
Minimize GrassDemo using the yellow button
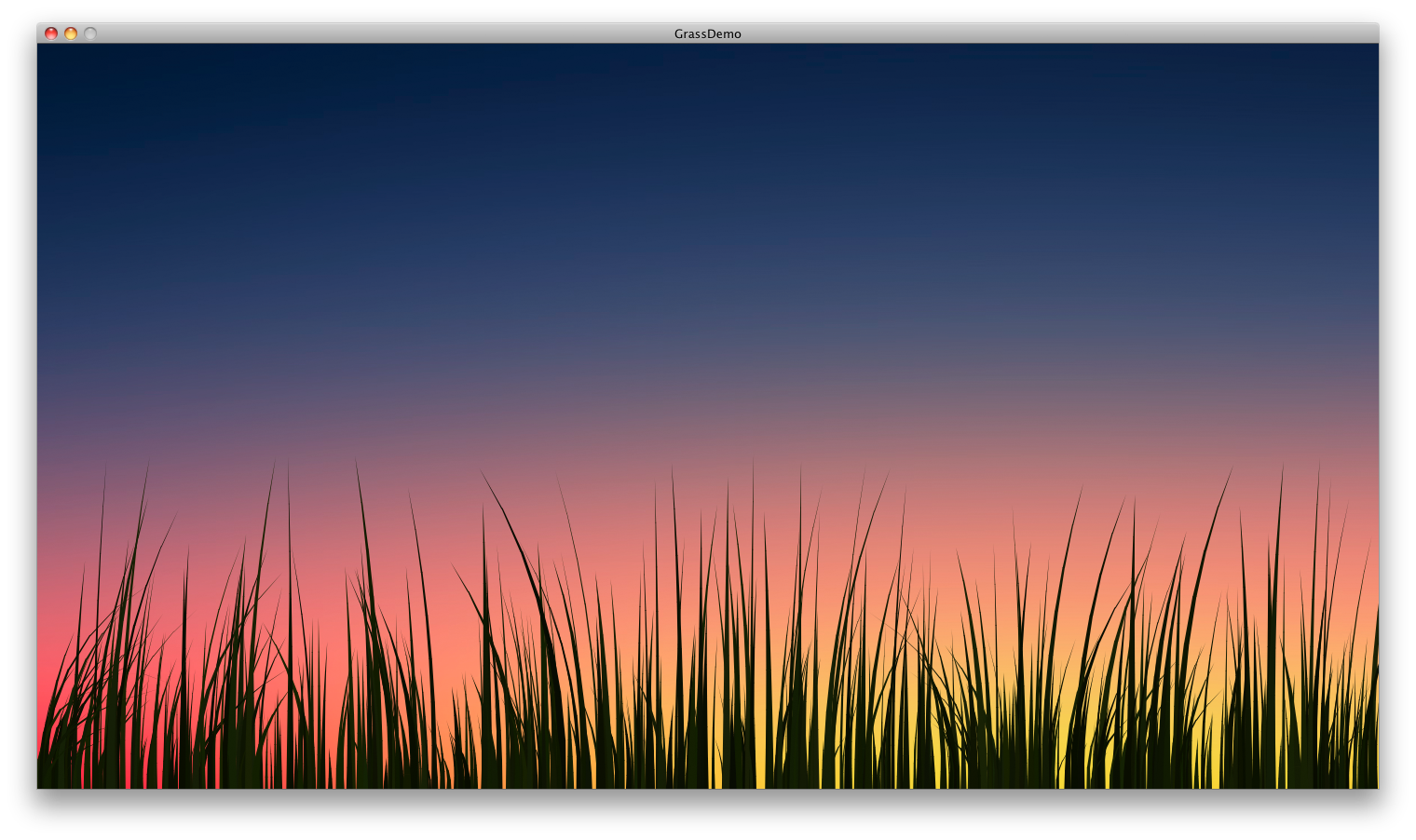point(71,34)
